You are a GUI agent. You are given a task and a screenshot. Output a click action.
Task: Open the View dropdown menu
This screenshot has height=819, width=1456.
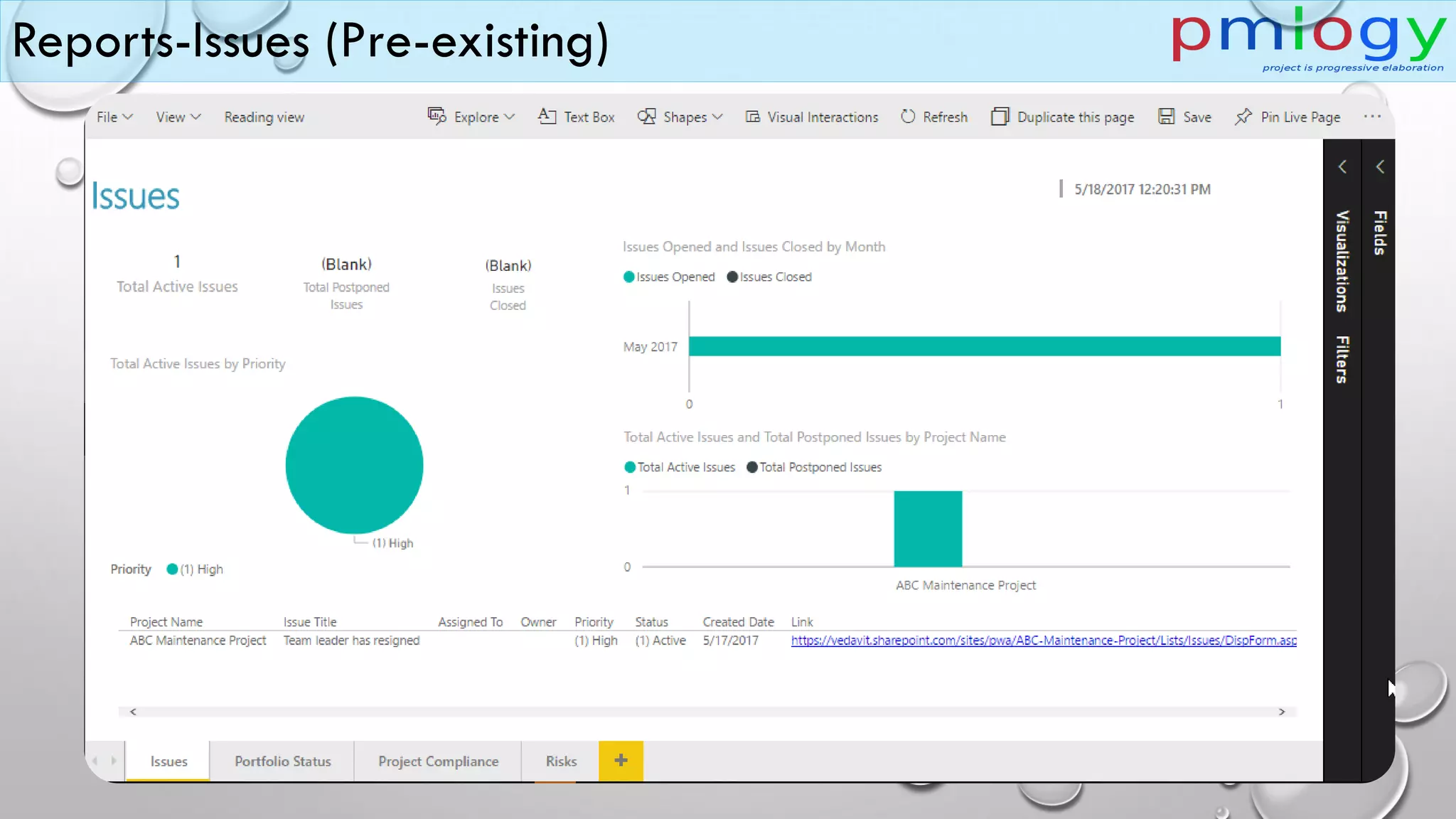point(178,117)
